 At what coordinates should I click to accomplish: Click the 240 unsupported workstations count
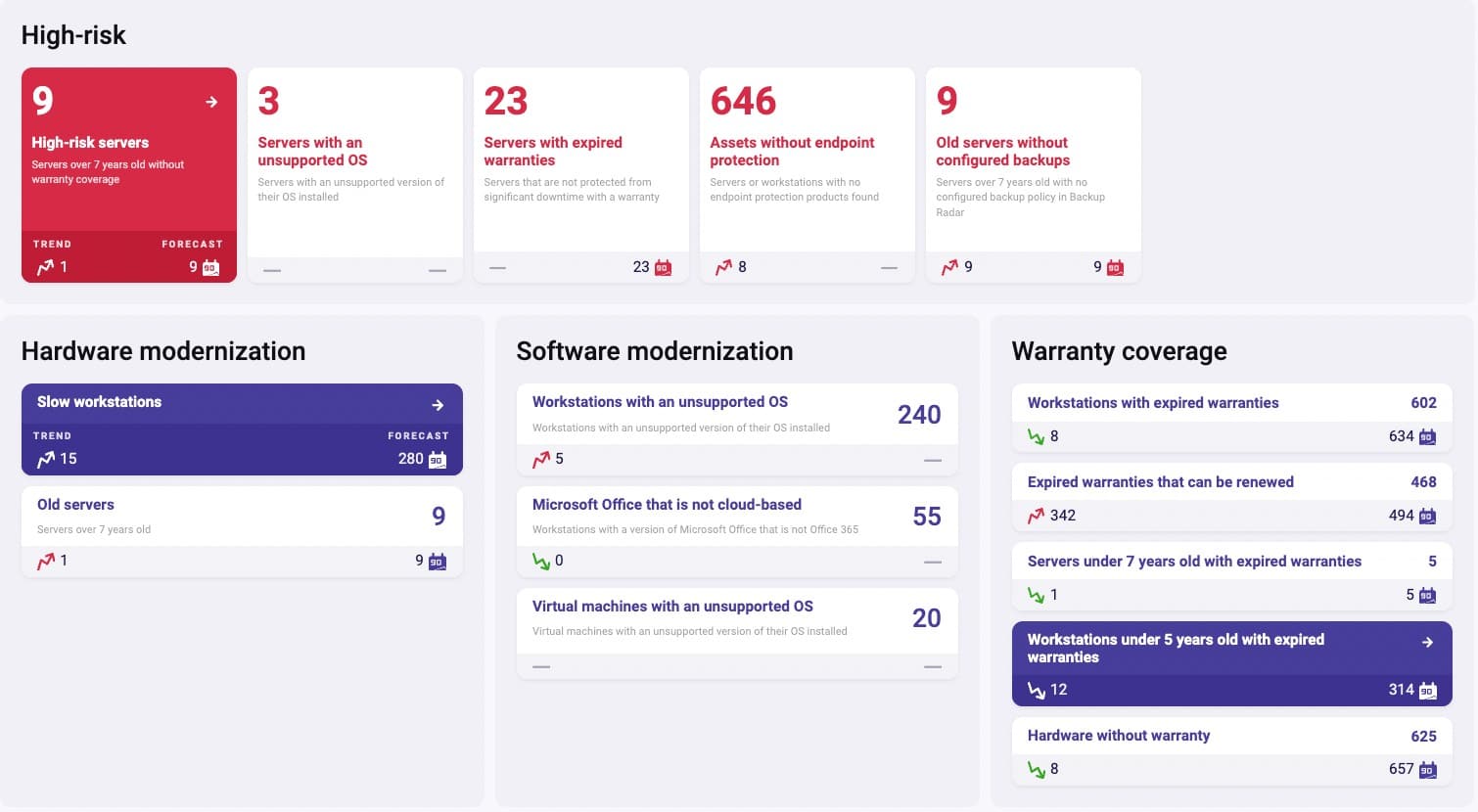[918, 415]
